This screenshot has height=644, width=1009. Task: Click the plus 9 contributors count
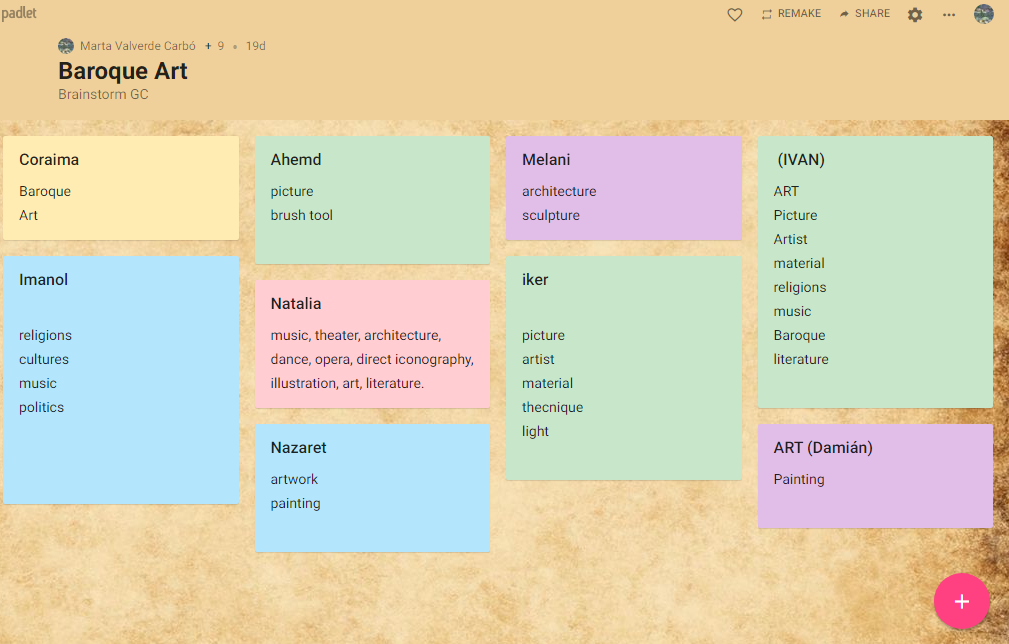pyautogui.click(x=215, y=46)
